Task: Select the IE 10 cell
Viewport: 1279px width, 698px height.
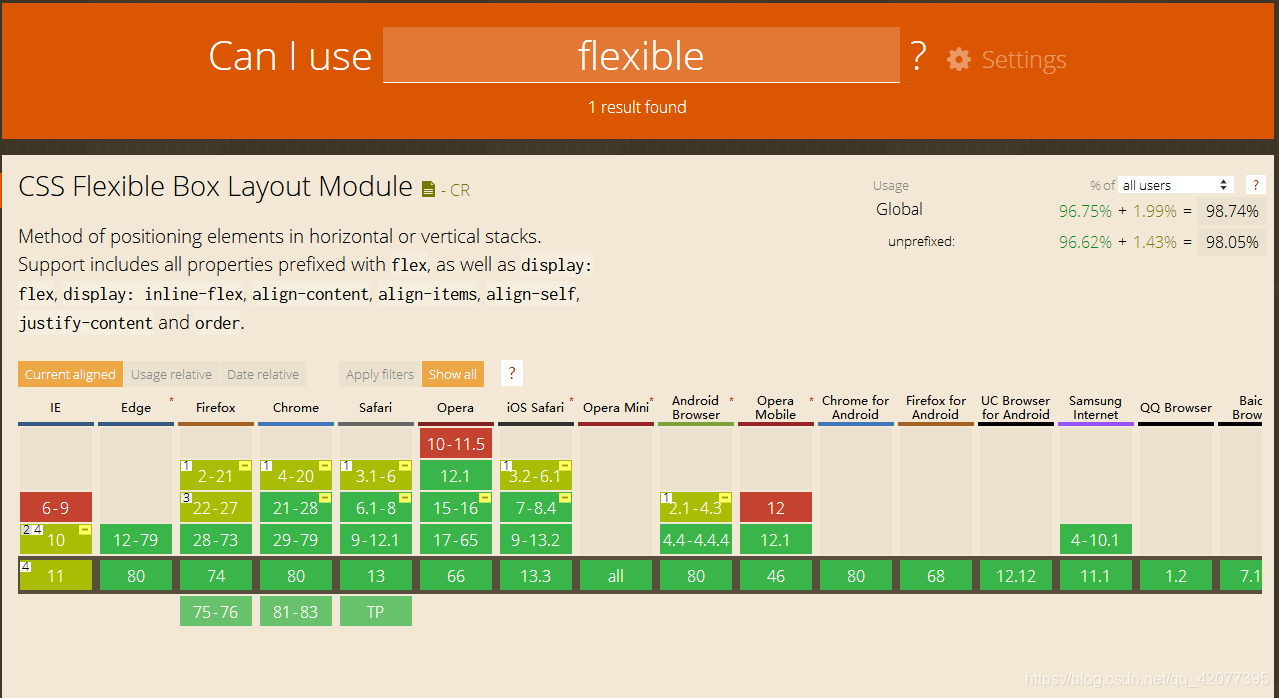Action: point(56,539)
